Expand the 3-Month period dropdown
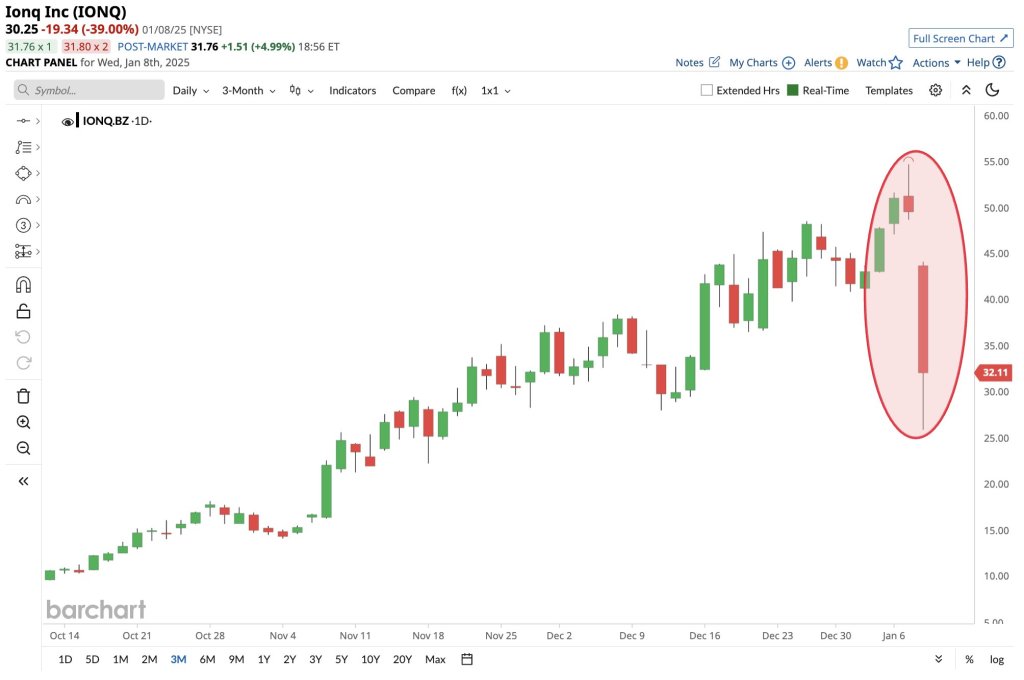The width and height of the screenshot is (1024, 680). (x=248, y=90)
